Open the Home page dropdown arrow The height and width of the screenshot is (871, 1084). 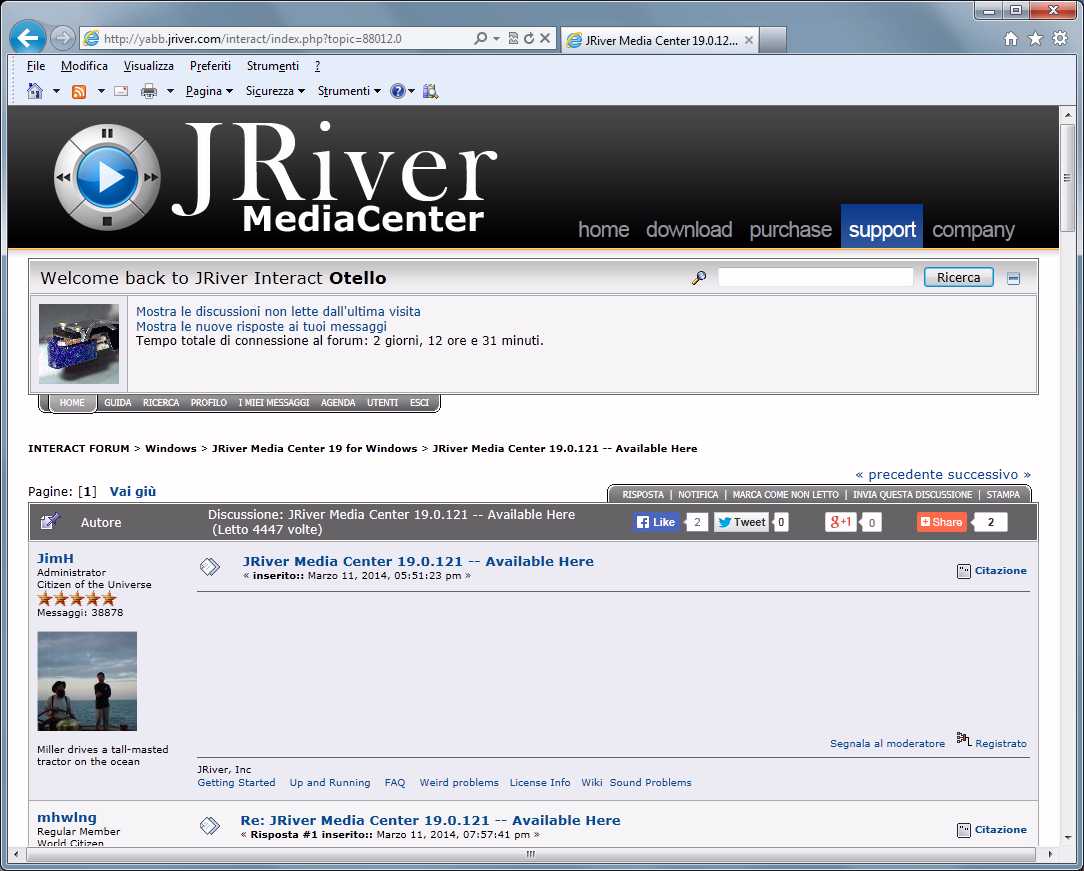(x=56, y=91)
